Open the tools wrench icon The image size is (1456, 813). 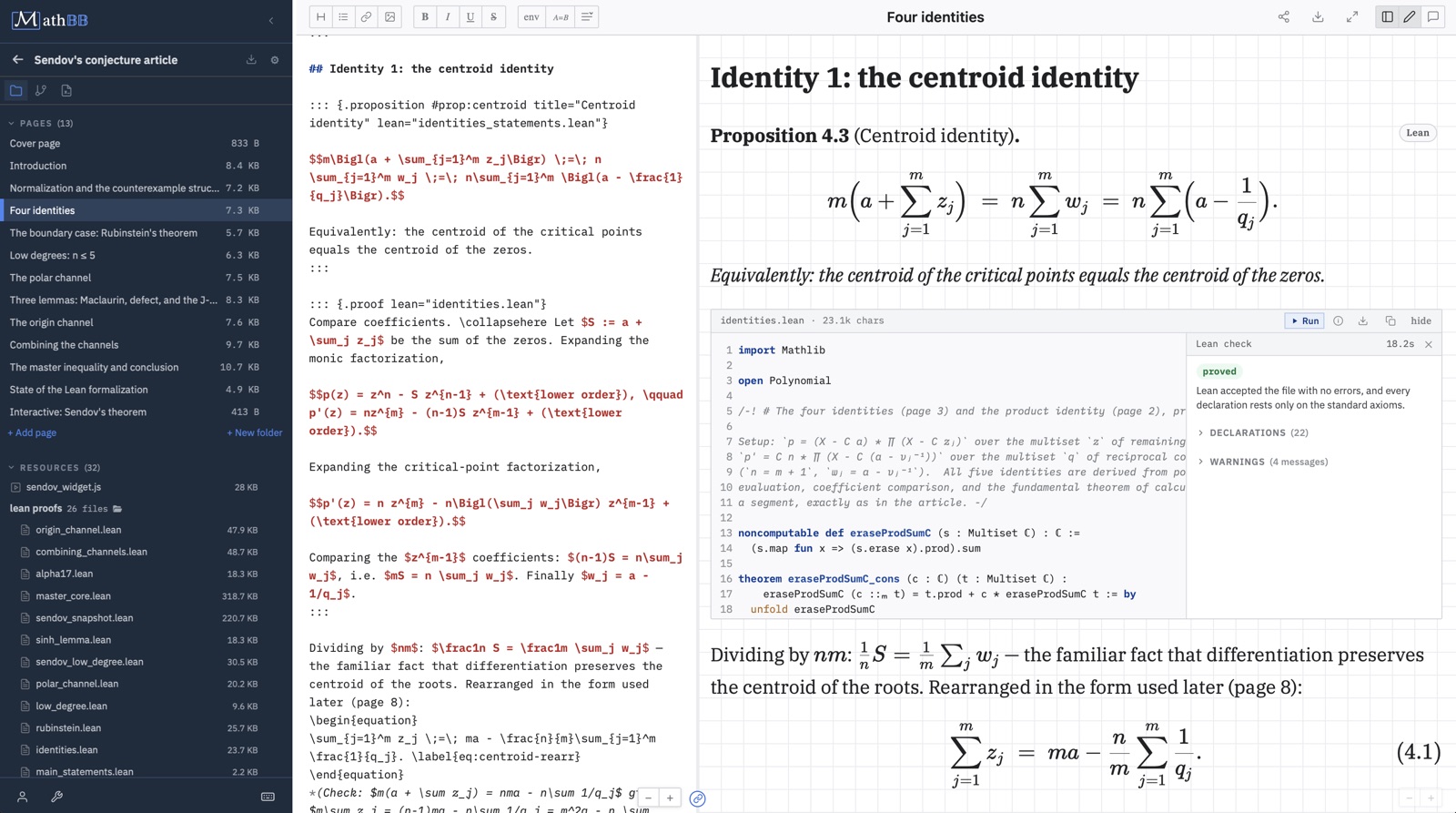[56, 797]
